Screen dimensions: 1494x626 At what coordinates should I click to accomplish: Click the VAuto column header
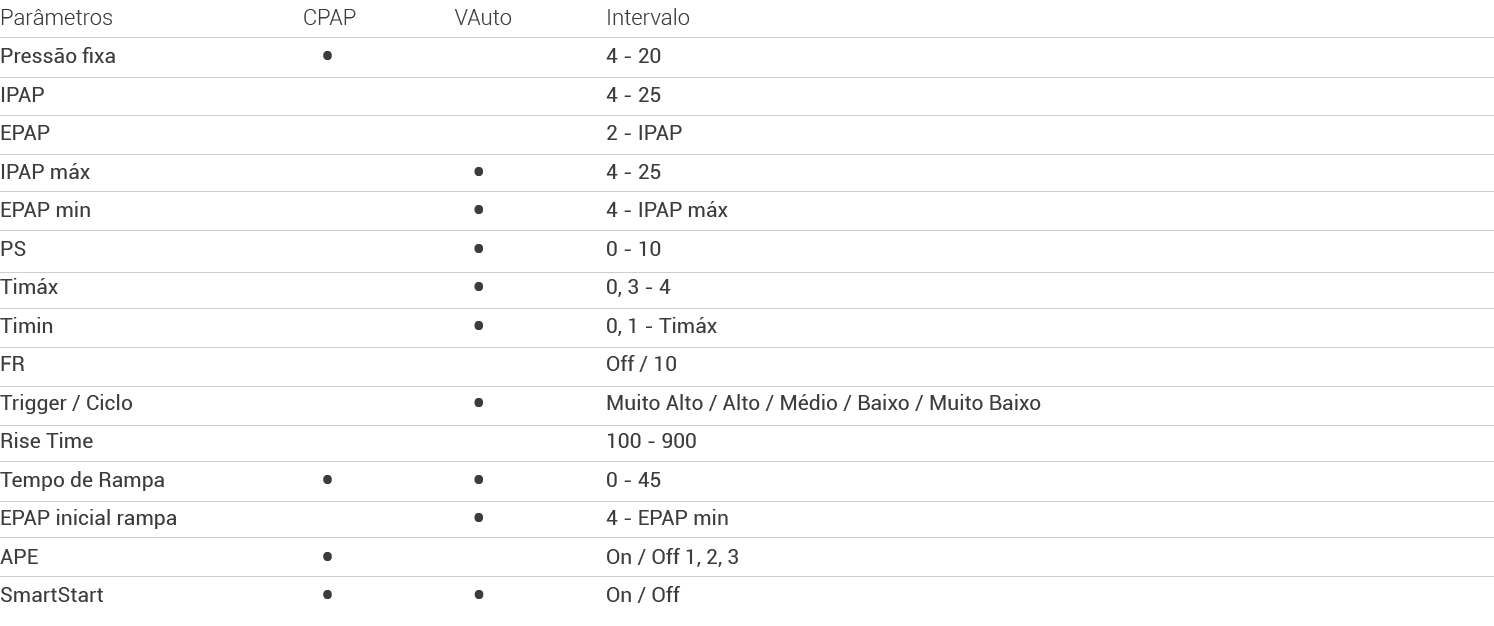482,18
